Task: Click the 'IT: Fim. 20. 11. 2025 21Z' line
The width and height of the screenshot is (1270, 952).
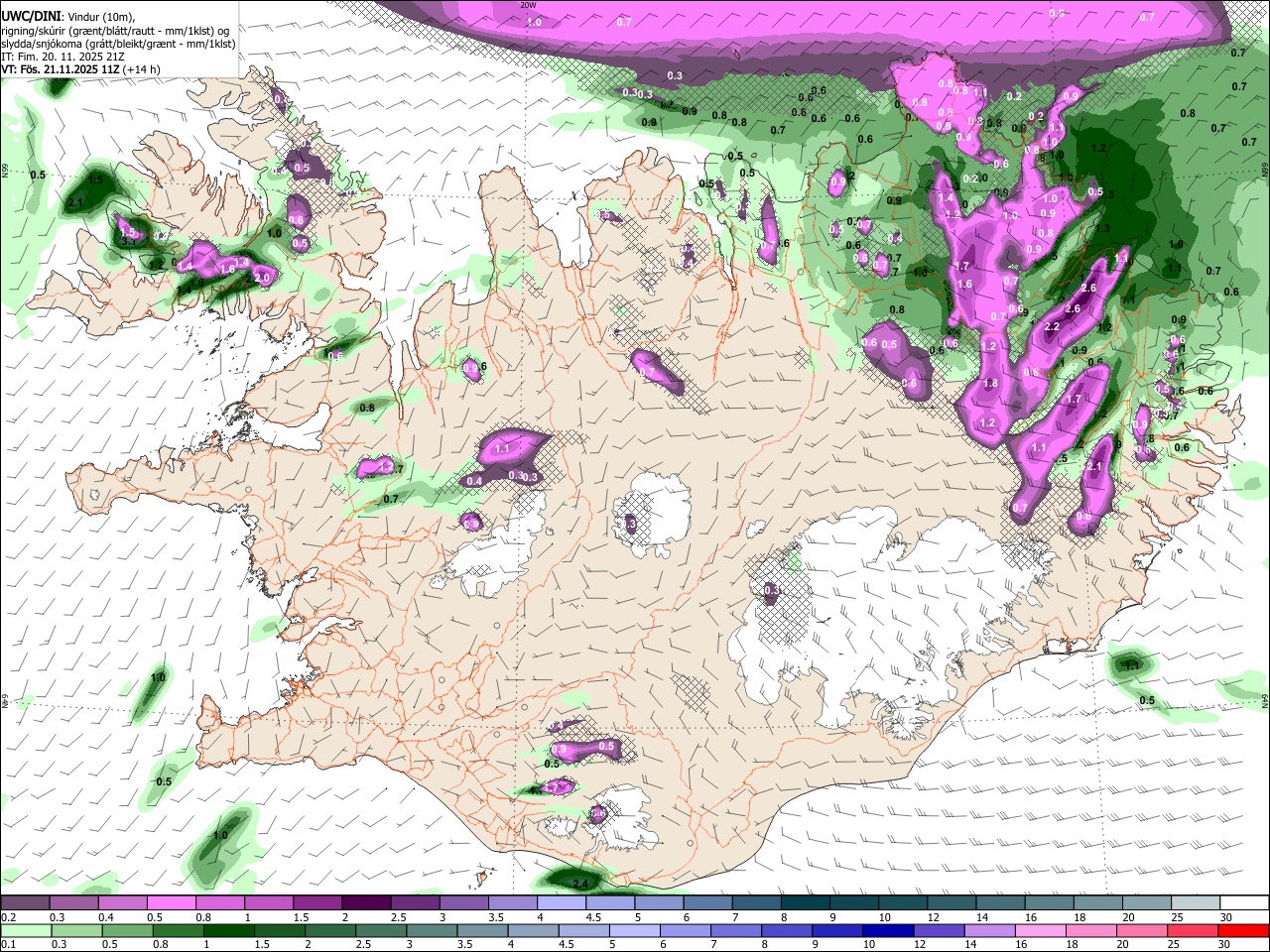Action: 63,57
